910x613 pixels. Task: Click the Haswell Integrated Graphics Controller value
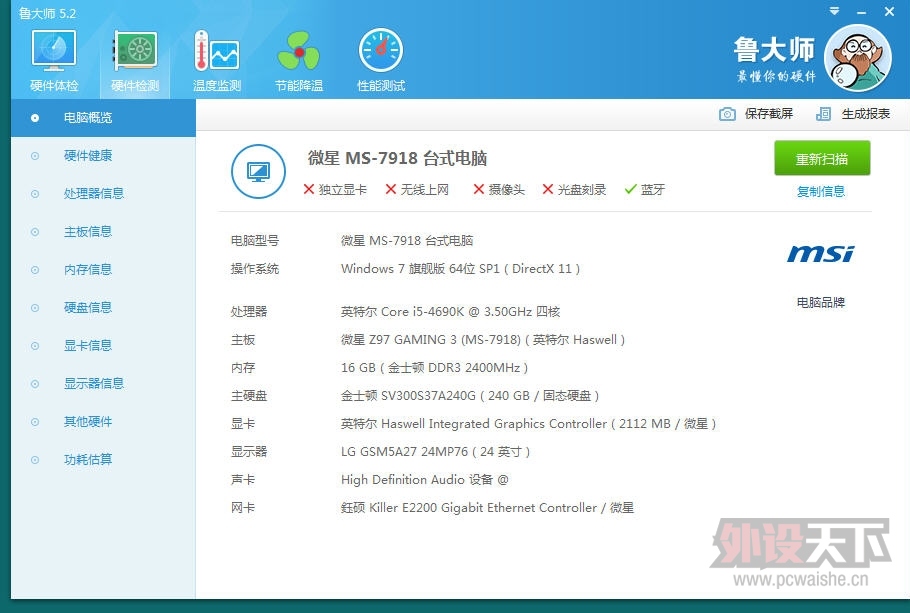(x=529, y=424)
